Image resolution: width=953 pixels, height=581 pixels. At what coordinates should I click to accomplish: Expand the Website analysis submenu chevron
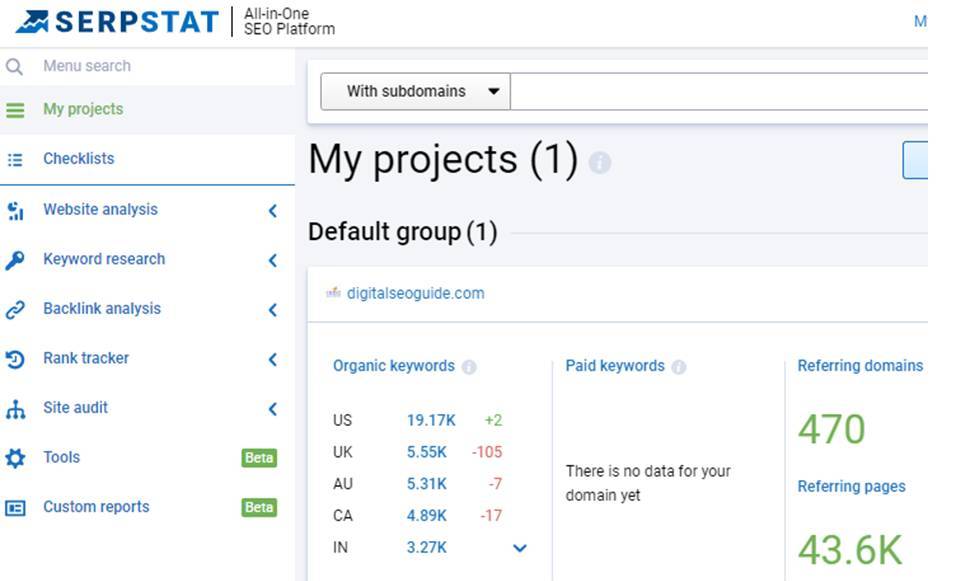click(273, 211)
